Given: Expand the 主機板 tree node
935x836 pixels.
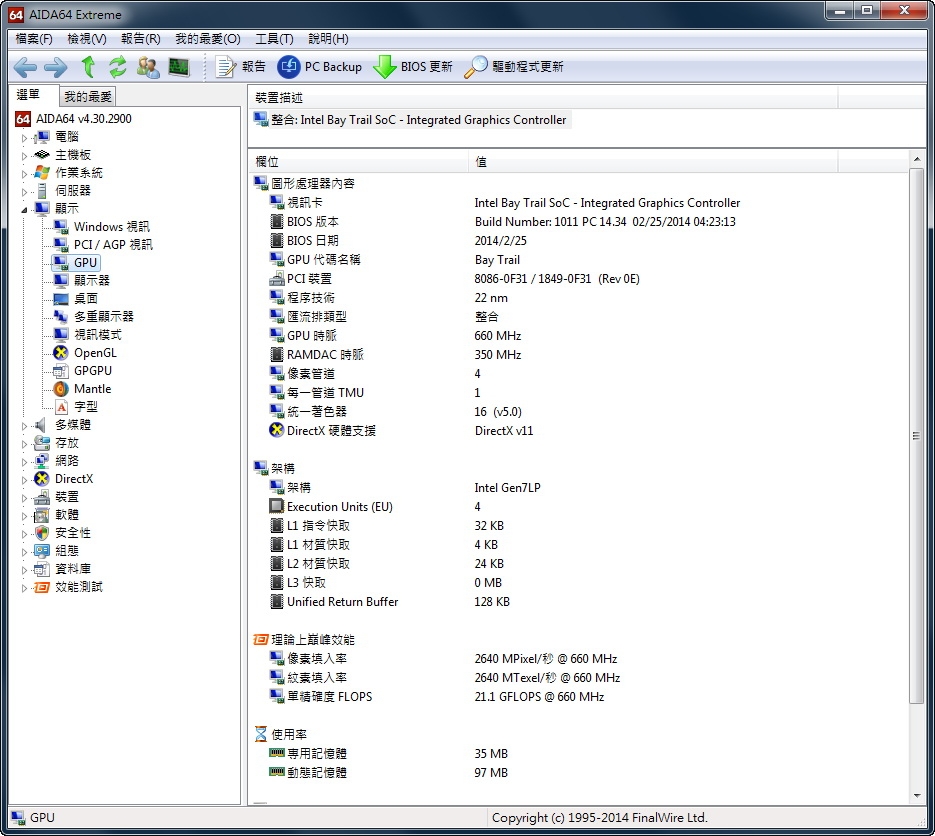Looking at the screenshot, I should tap(24, 156).
